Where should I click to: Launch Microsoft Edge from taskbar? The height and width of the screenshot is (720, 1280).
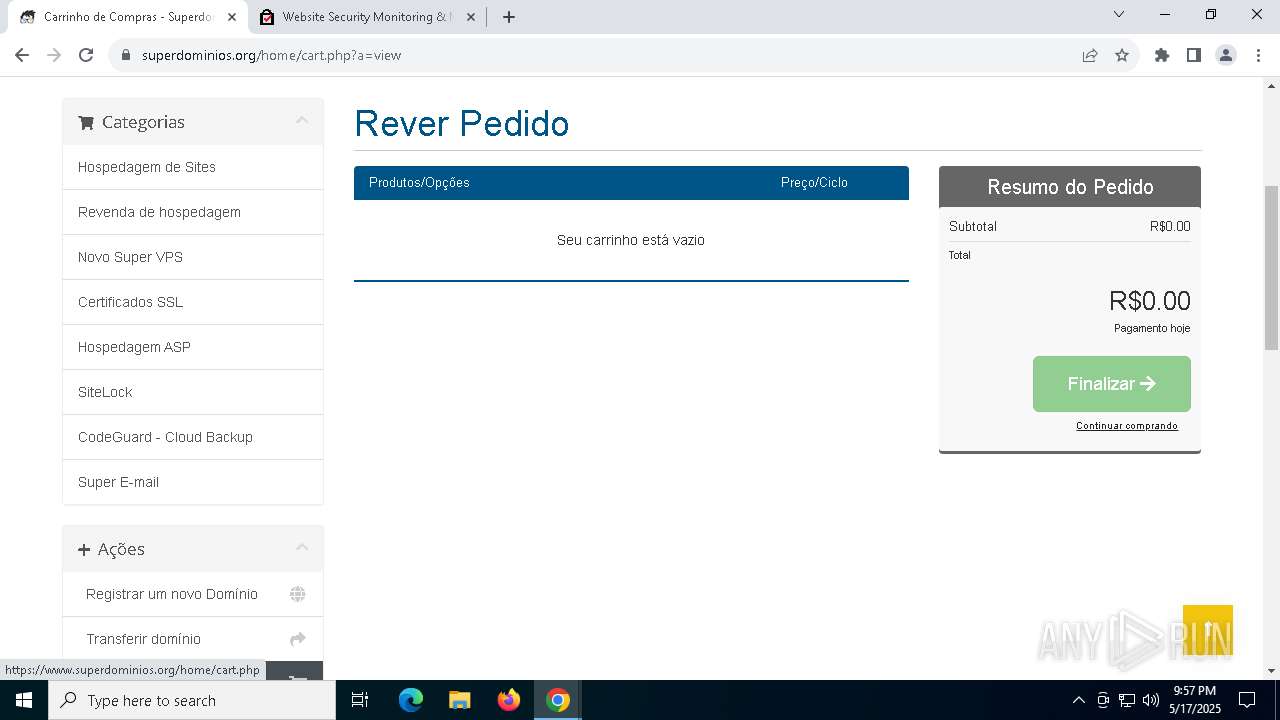point(411,700)
